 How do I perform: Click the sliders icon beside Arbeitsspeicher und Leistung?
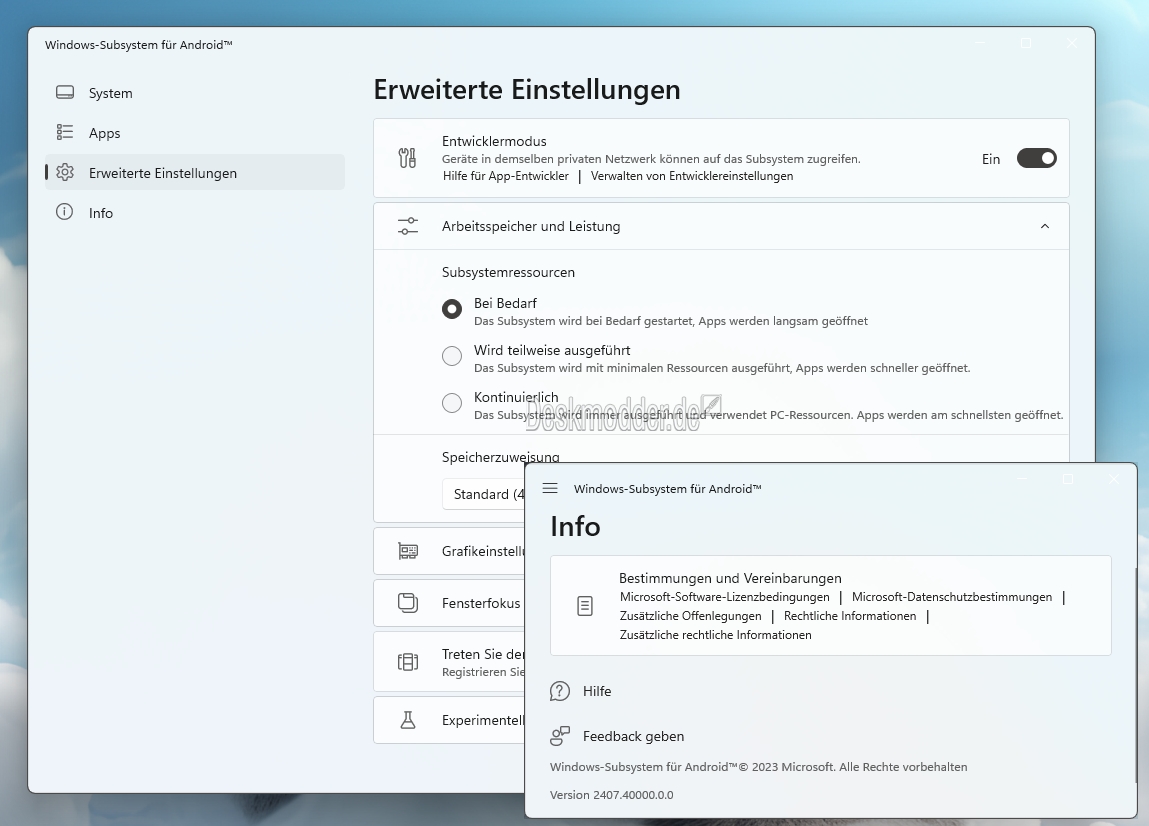click(407, 226)
